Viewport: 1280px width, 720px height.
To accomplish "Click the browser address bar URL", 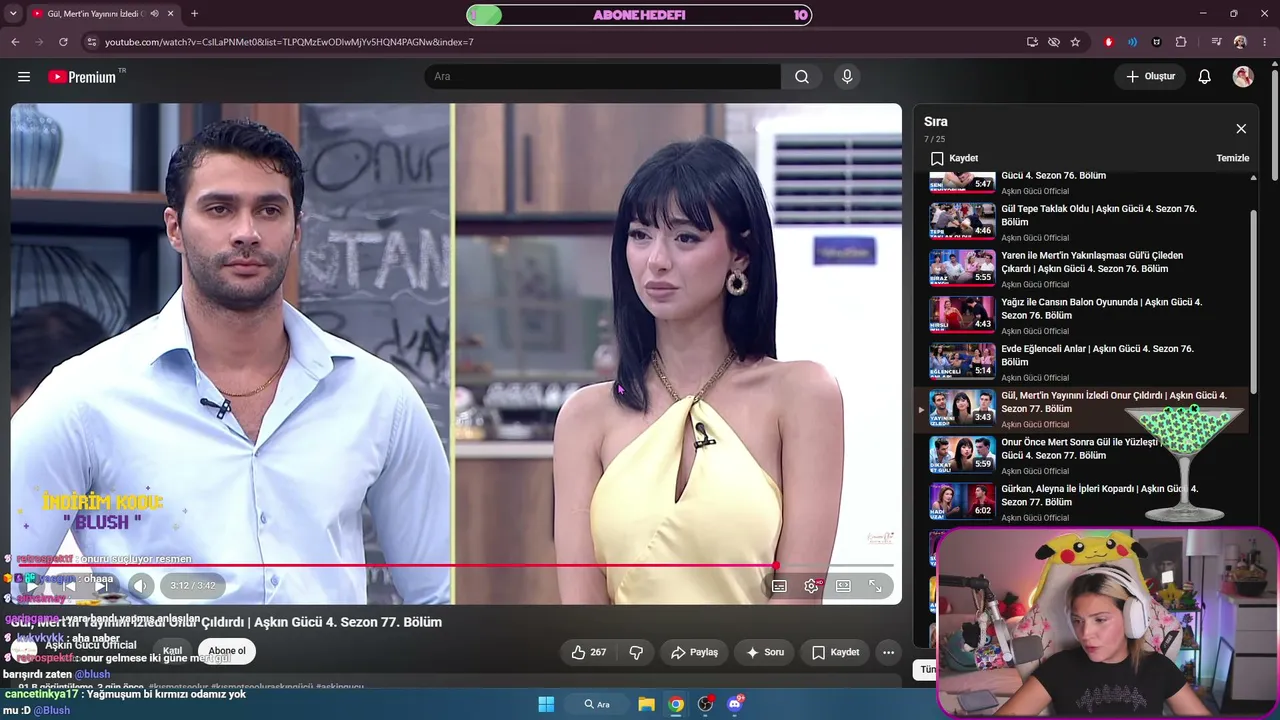I will [289, 42].
